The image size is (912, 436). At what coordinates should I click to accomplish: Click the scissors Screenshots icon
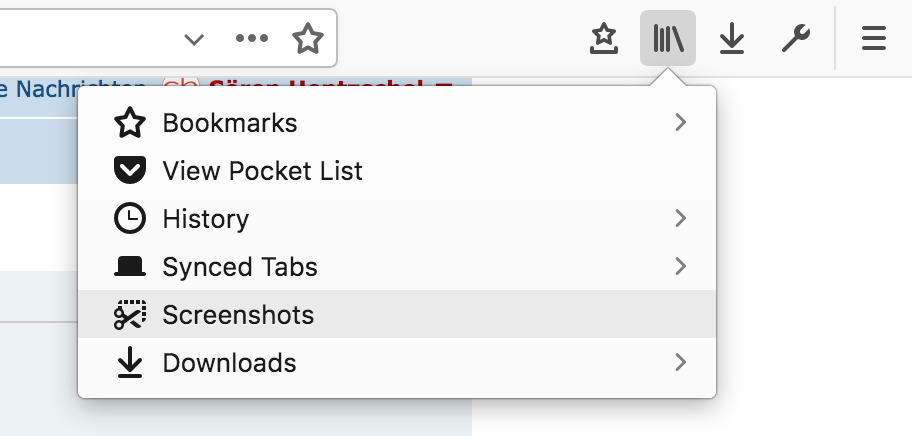tap(130, 315)
